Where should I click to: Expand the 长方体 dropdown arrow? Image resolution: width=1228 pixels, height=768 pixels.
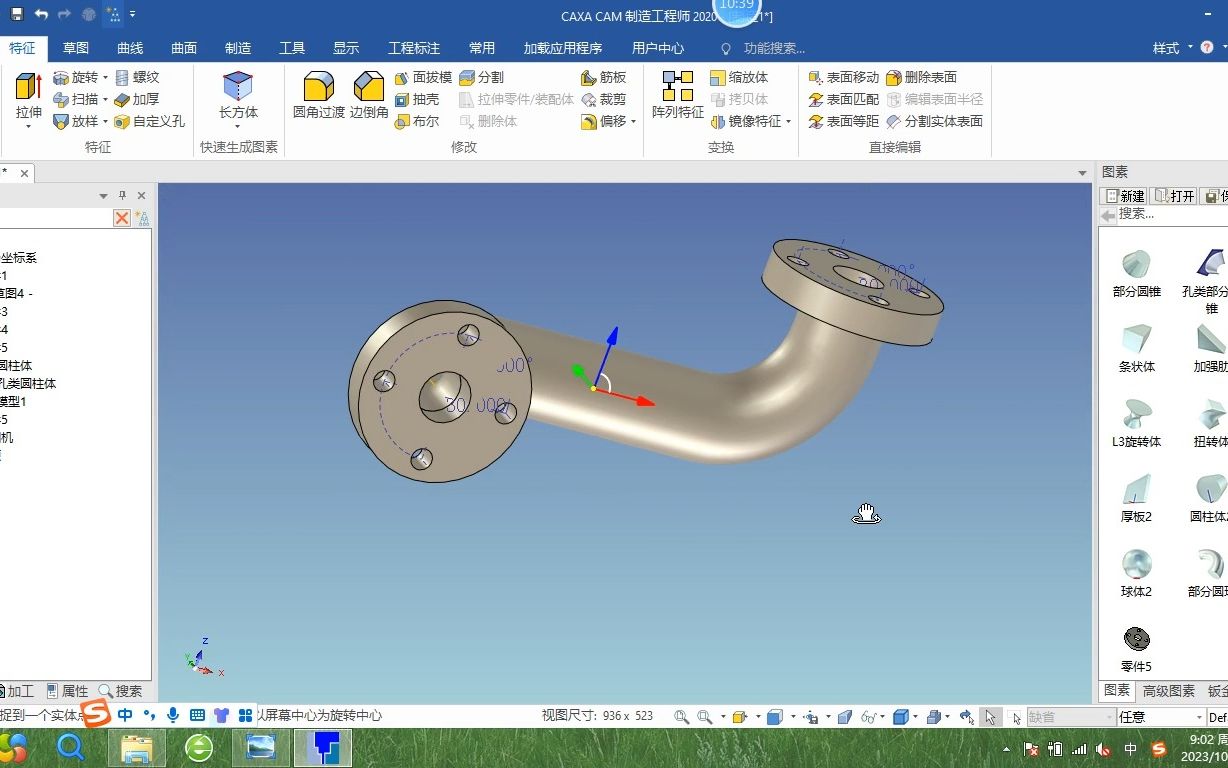238,126
